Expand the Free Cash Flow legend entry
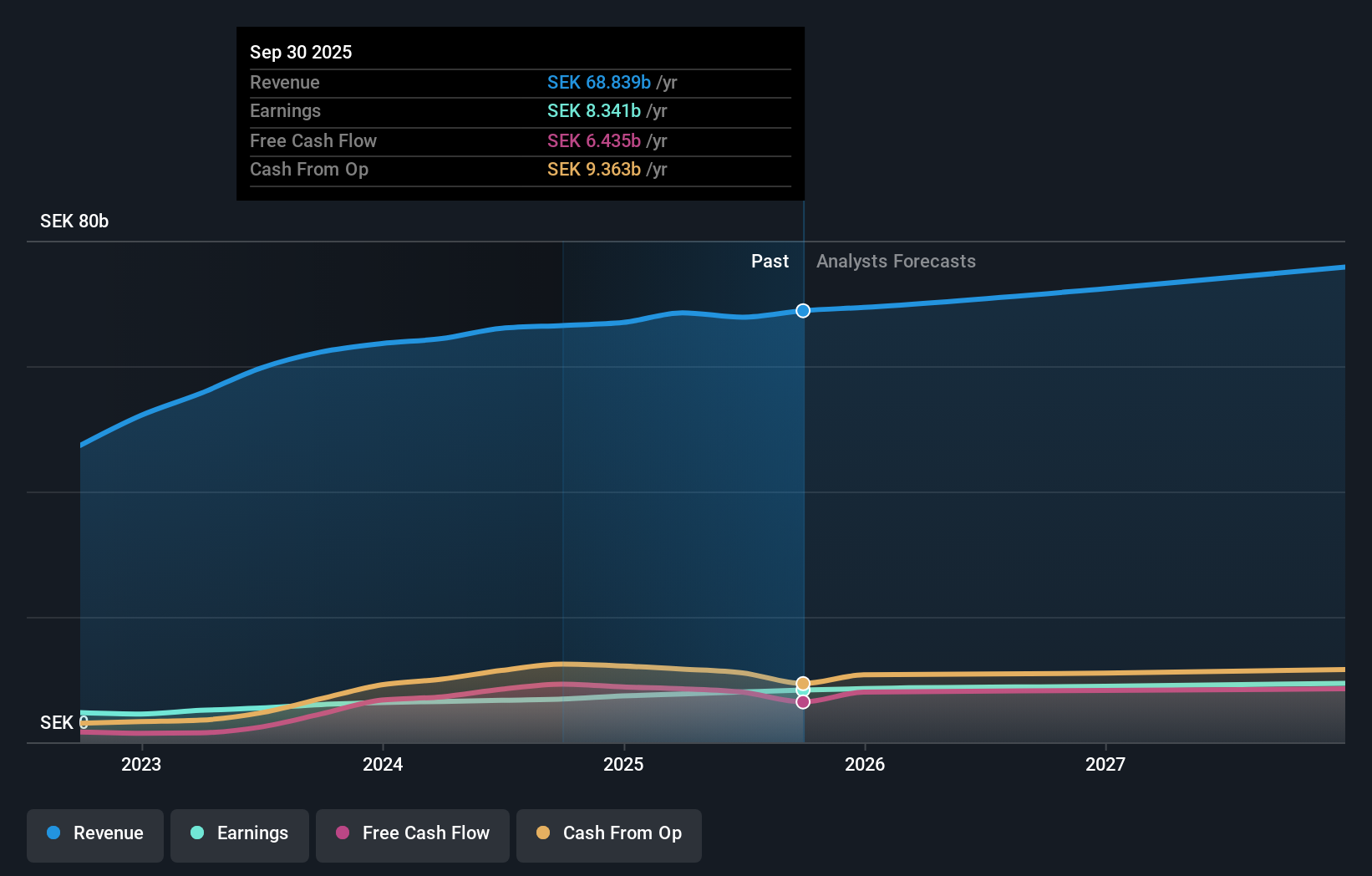Image resolution: width=1372 pixels, height=876 pixels. [x=412, y=834]
